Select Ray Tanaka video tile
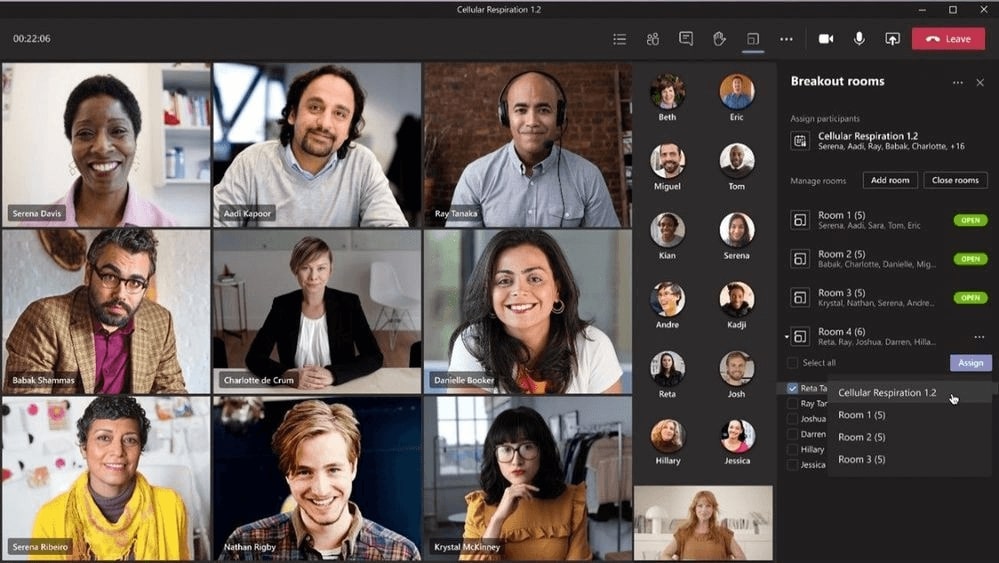This screenshot has height=563, width=999. pyautogui.click(x=528, y=145)
